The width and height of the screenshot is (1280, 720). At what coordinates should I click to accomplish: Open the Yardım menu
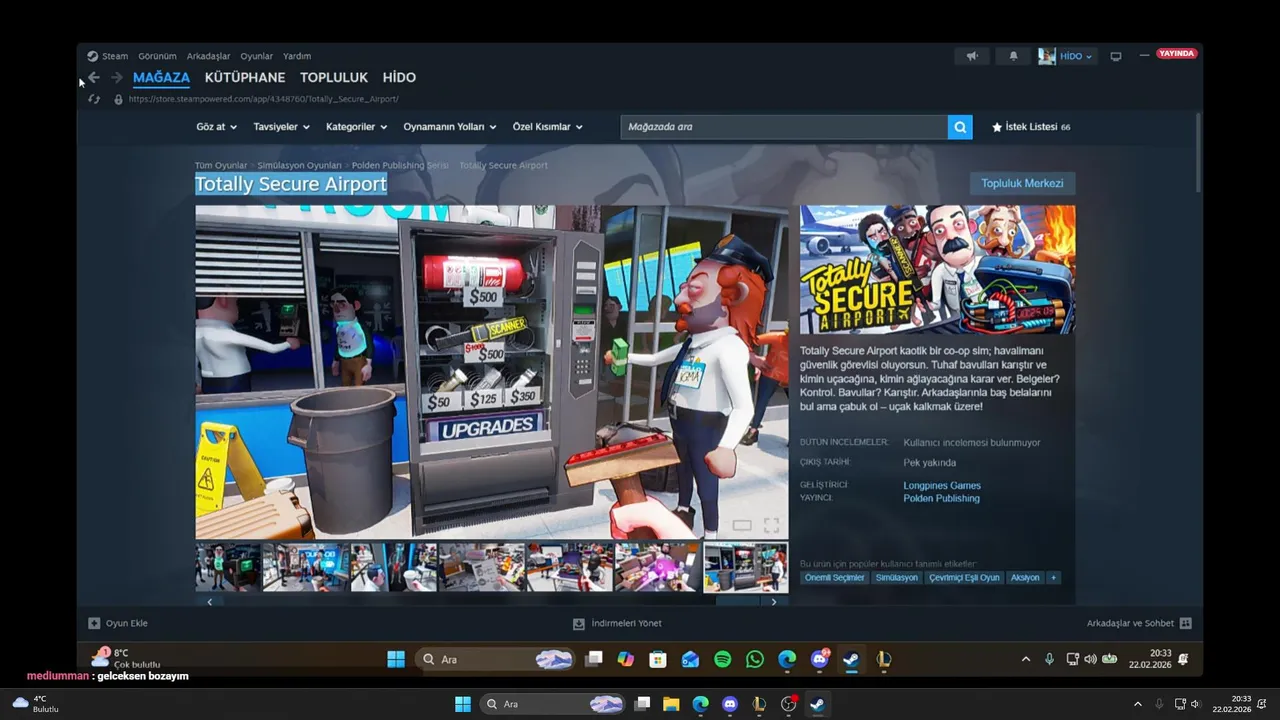click(x=297, y=56)
